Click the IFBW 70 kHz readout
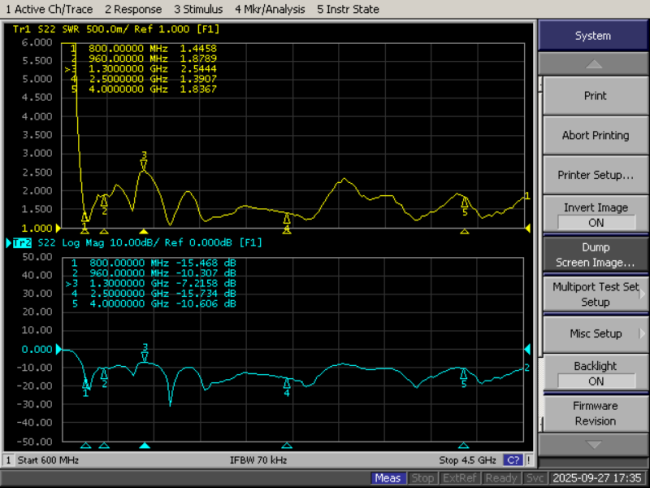 [x=258, y=460]
